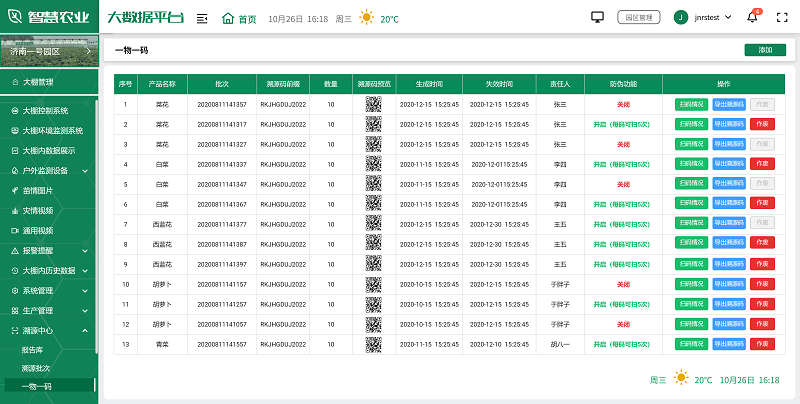The image size is (800, 404).
Task: Click the 首页 home icon
Action: (228, 18)
